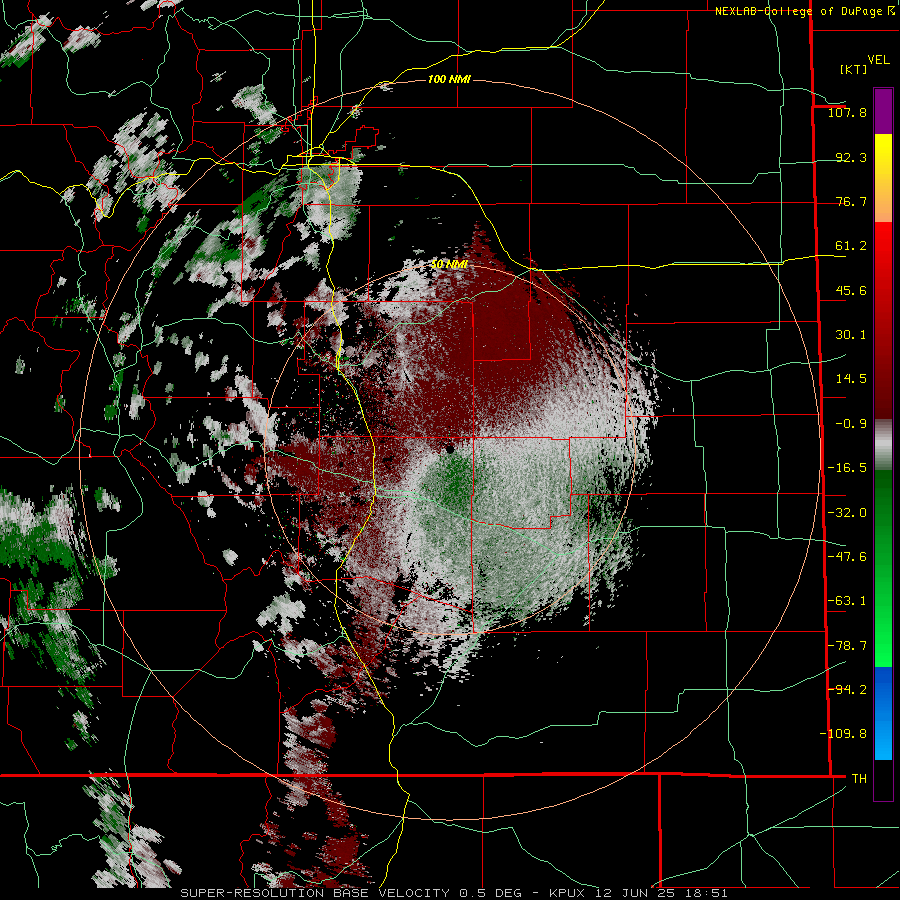Click the -109.8 value on velocity scale
The height and width of the screenshot is (900, 900).
pos(843,734)
